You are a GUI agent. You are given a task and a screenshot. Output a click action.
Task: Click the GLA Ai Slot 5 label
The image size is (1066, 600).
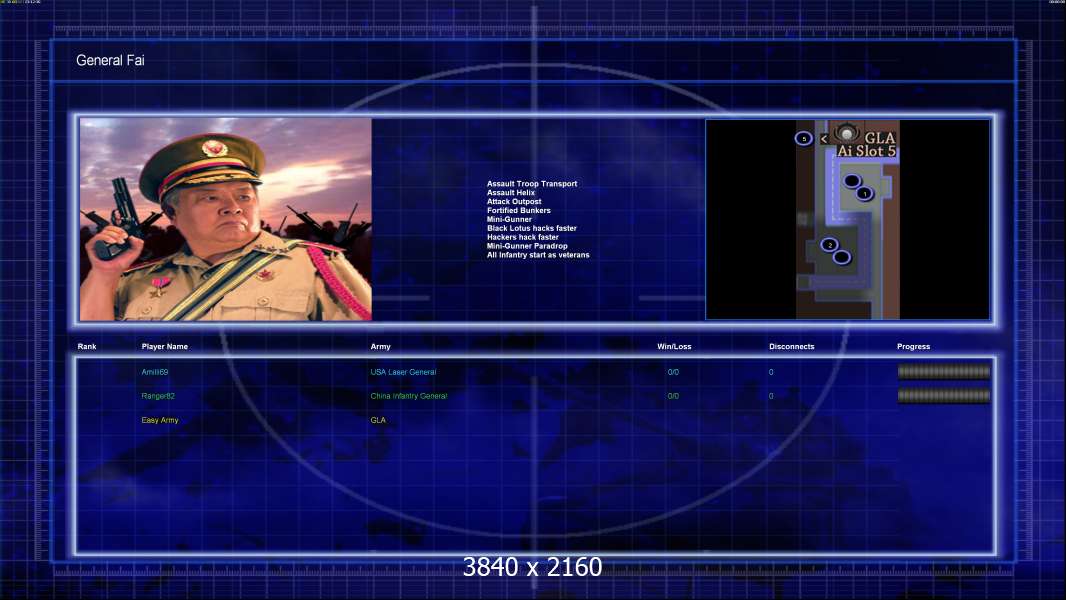click(867, 145)
